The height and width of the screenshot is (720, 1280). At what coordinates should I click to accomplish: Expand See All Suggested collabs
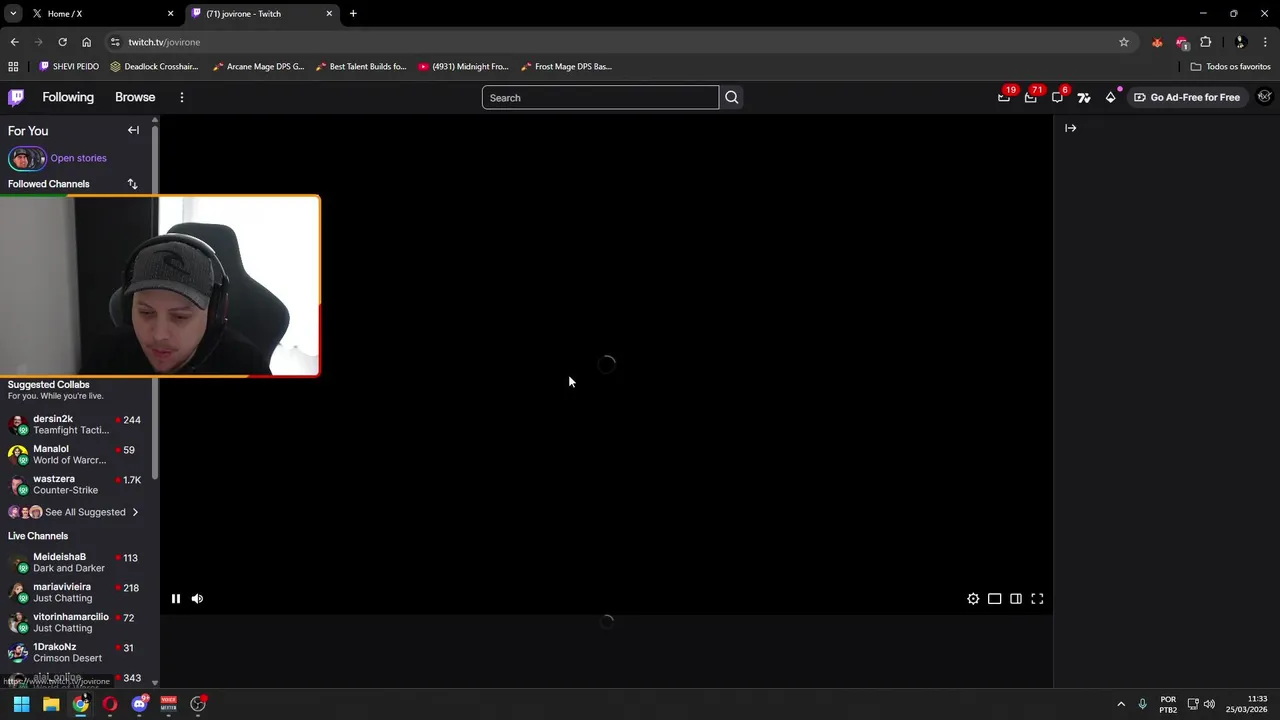[76, 512]
